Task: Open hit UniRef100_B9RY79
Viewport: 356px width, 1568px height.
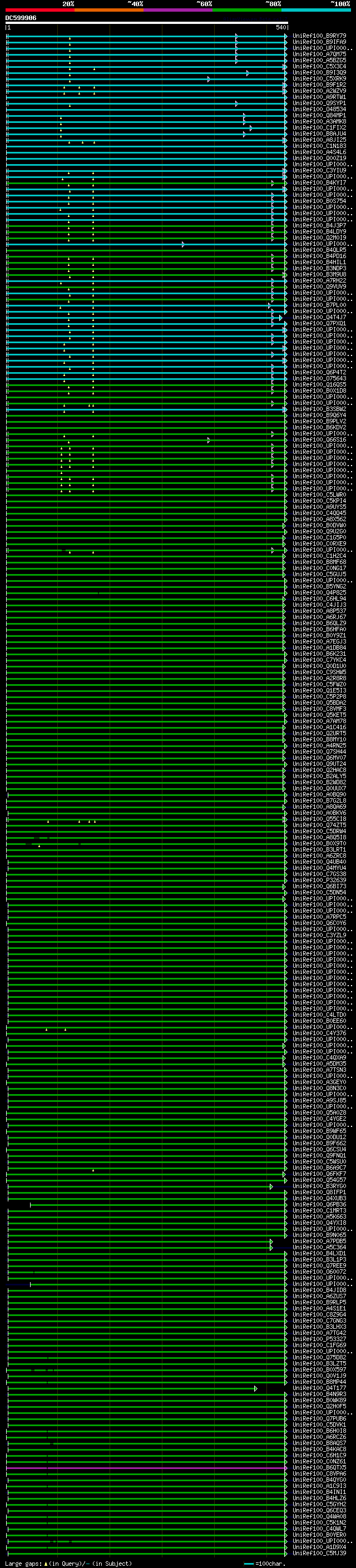Action: [x=319, y=36]
